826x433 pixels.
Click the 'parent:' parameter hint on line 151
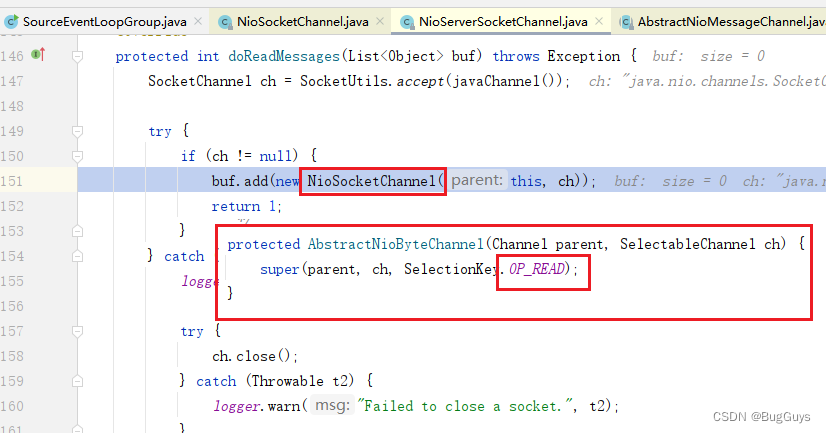point(477,181)
